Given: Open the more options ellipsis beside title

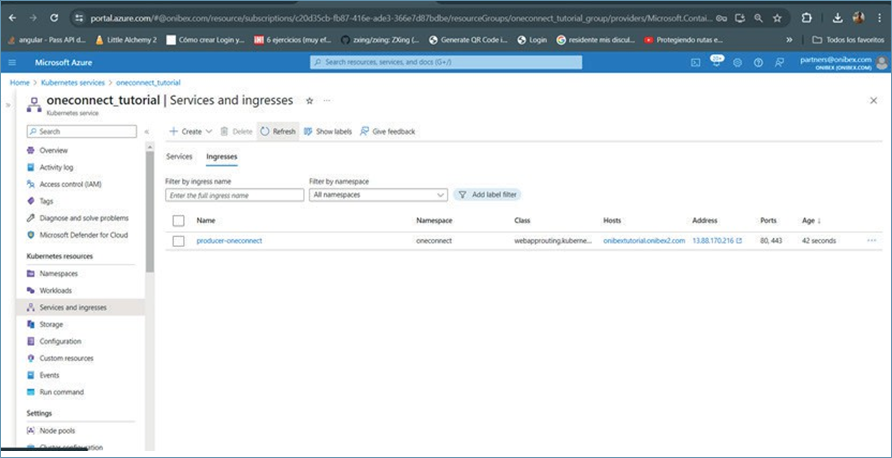Looking at the screenshot, I should (x=327, y=101).
